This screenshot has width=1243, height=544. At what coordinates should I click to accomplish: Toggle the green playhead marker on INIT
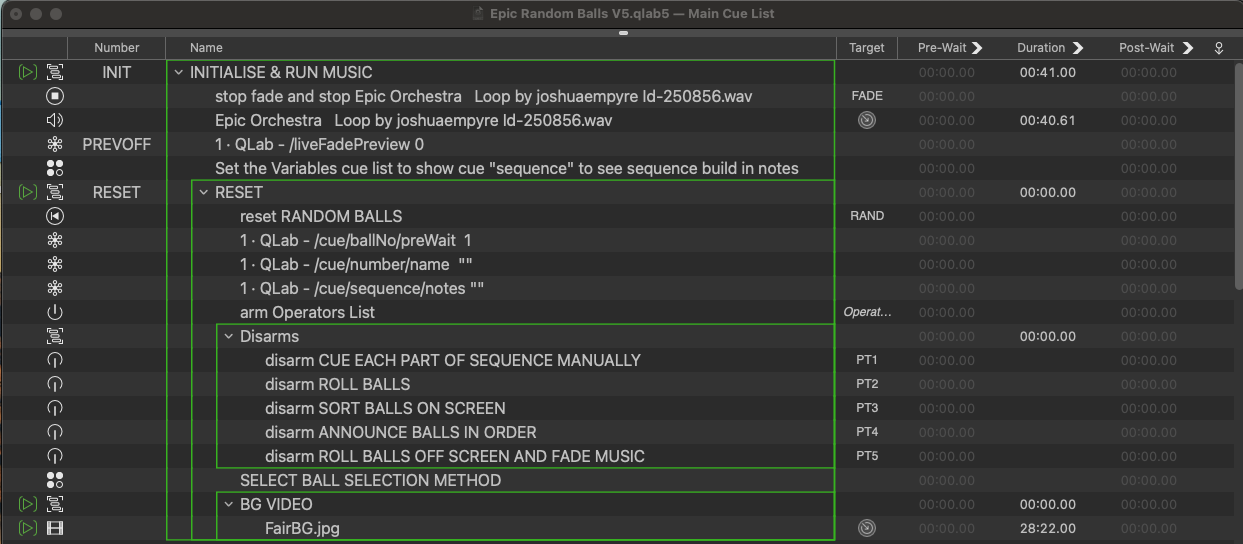tap(27, 72)
